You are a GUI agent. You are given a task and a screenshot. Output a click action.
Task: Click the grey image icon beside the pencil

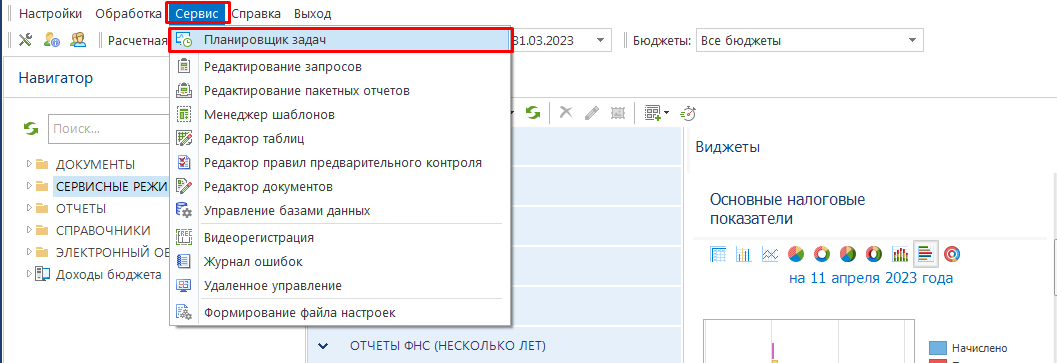[617, 113]
